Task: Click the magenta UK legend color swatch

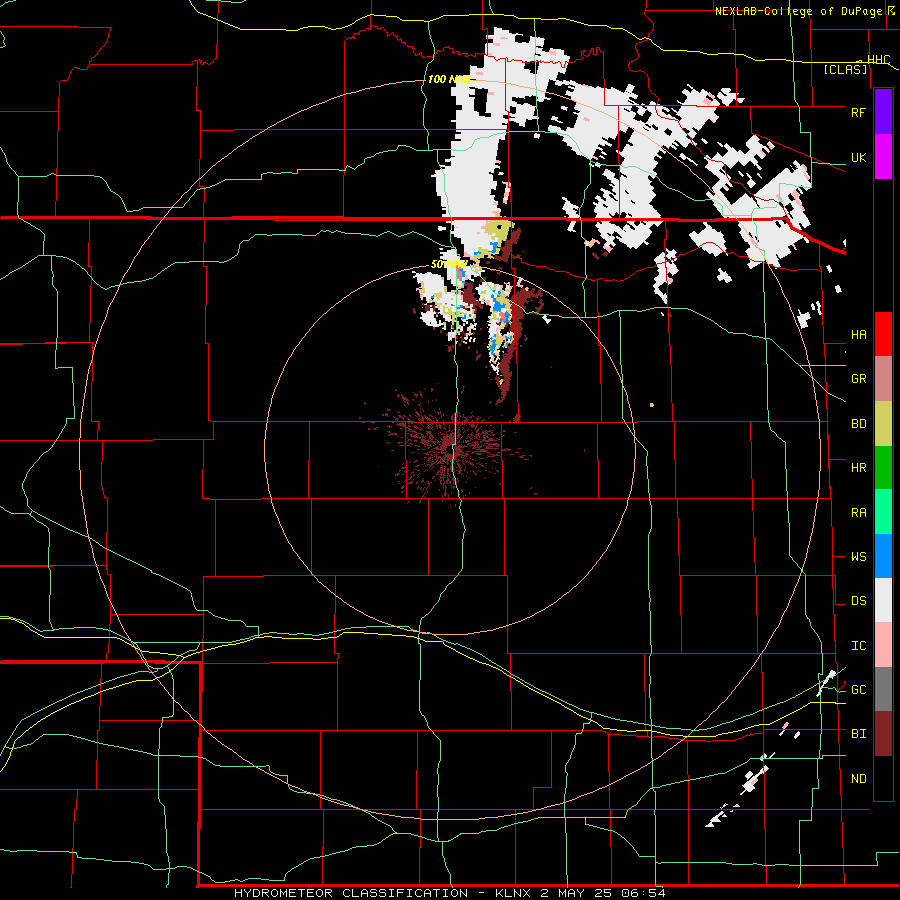Action: coord(883,157)
